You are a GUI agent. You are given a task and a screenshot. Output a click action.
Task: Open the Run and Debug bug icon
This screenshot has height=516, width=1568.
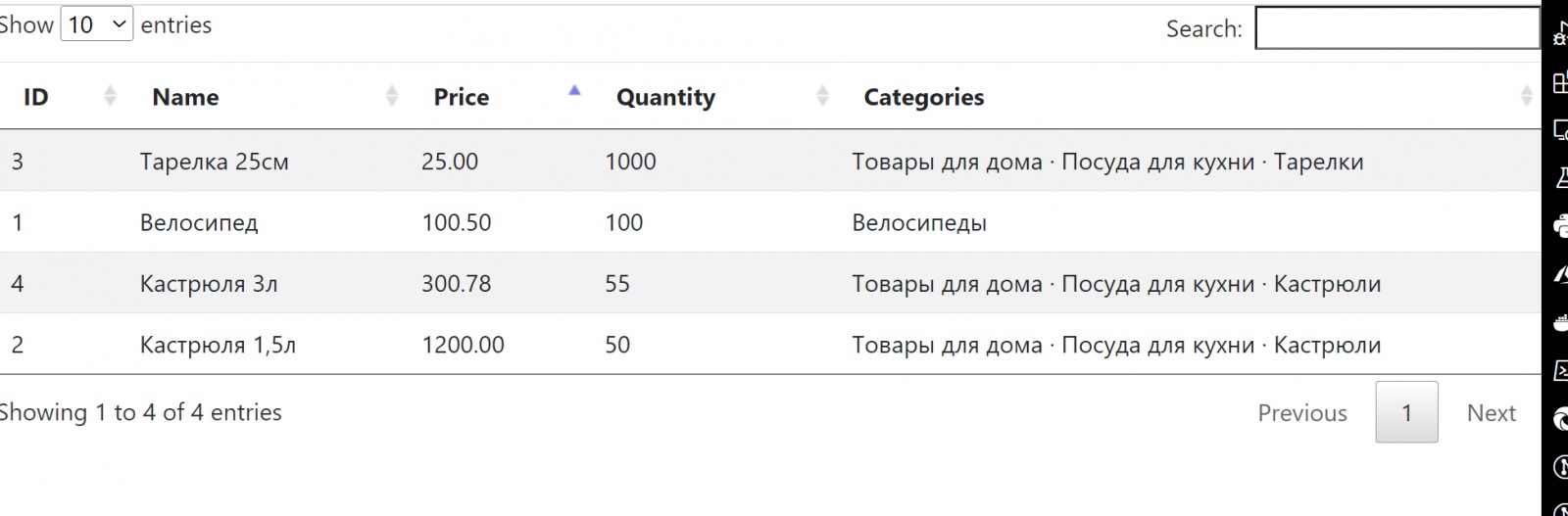(1561, 35)
